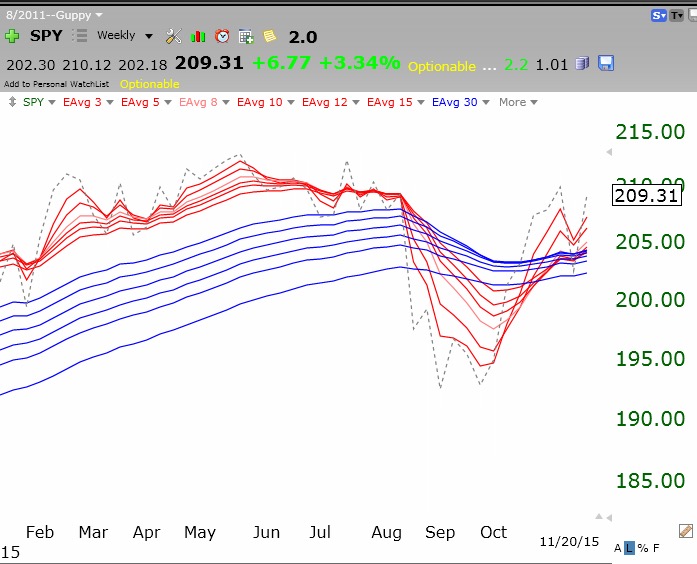The height and width of the screenshot is (564, 697).
Task: Click the blue S button at top right
Action: (659, 16)
